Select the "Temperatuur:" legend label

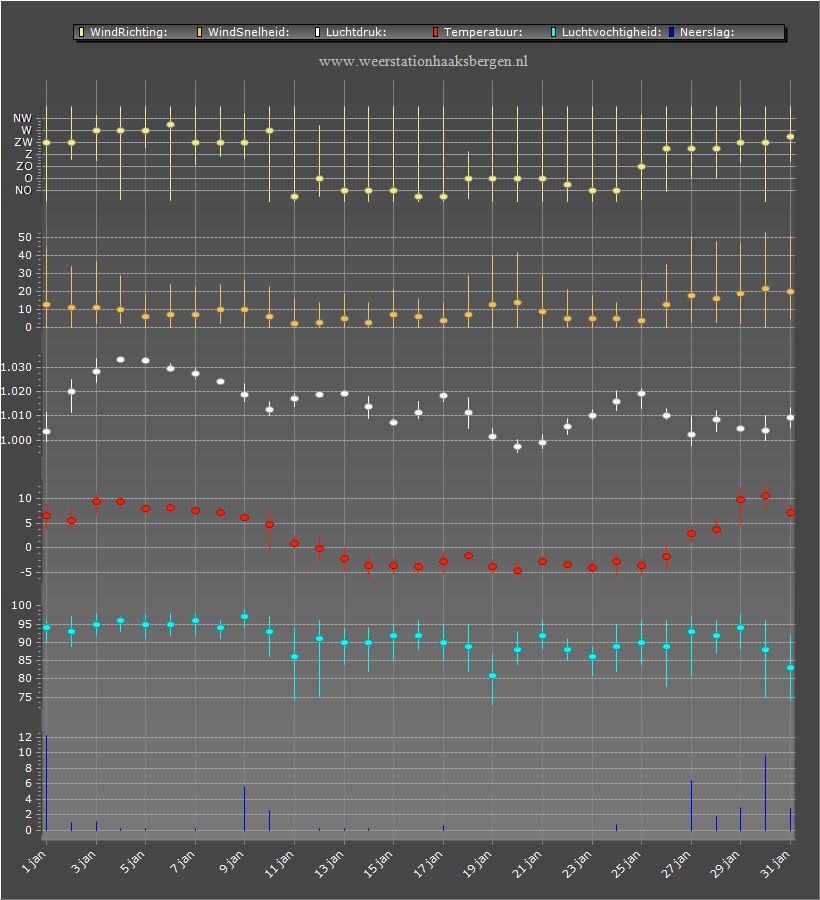coord(483,32)
